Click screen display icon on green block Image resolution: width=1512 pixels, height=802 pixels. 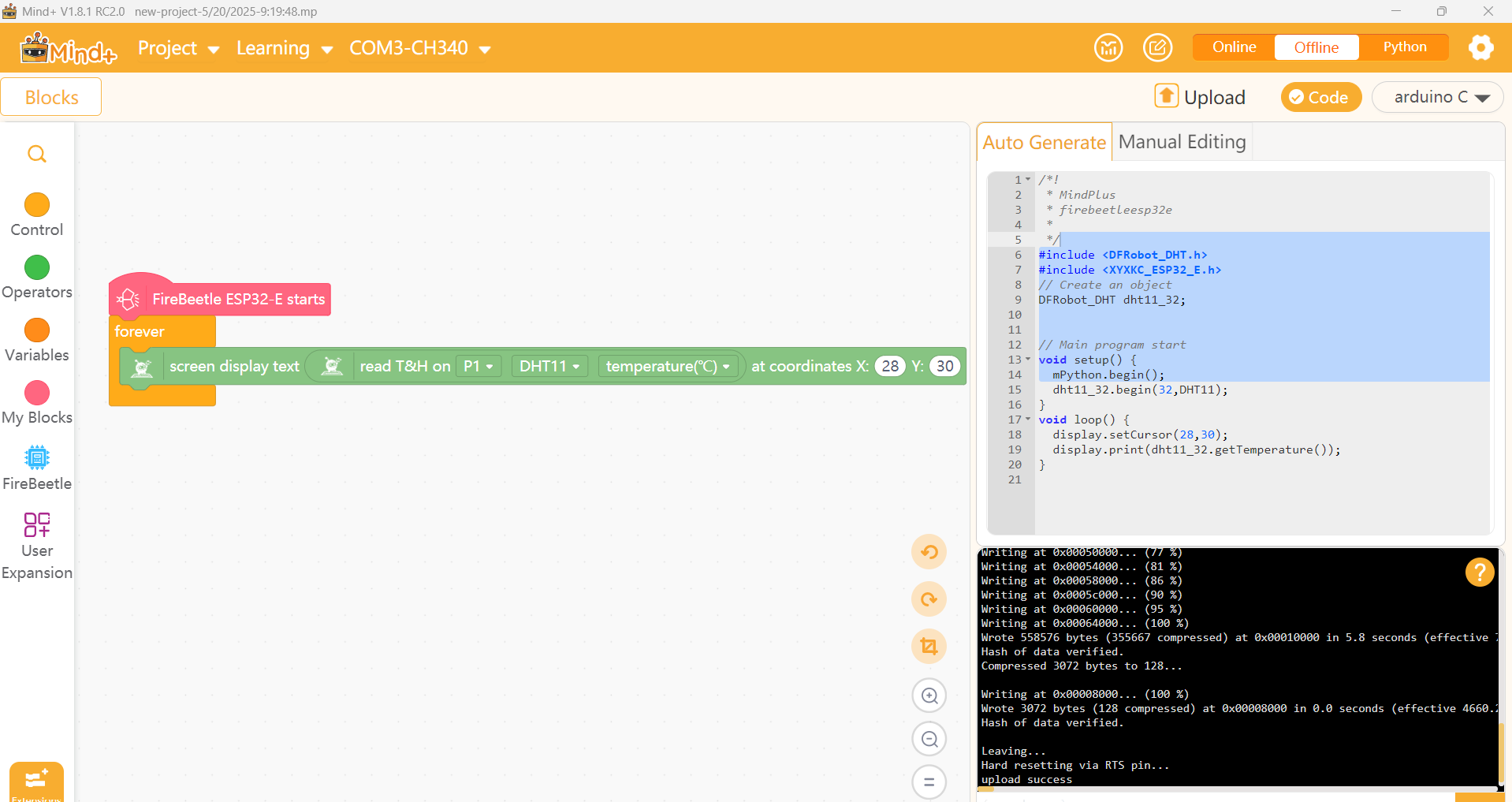[142, 367]
